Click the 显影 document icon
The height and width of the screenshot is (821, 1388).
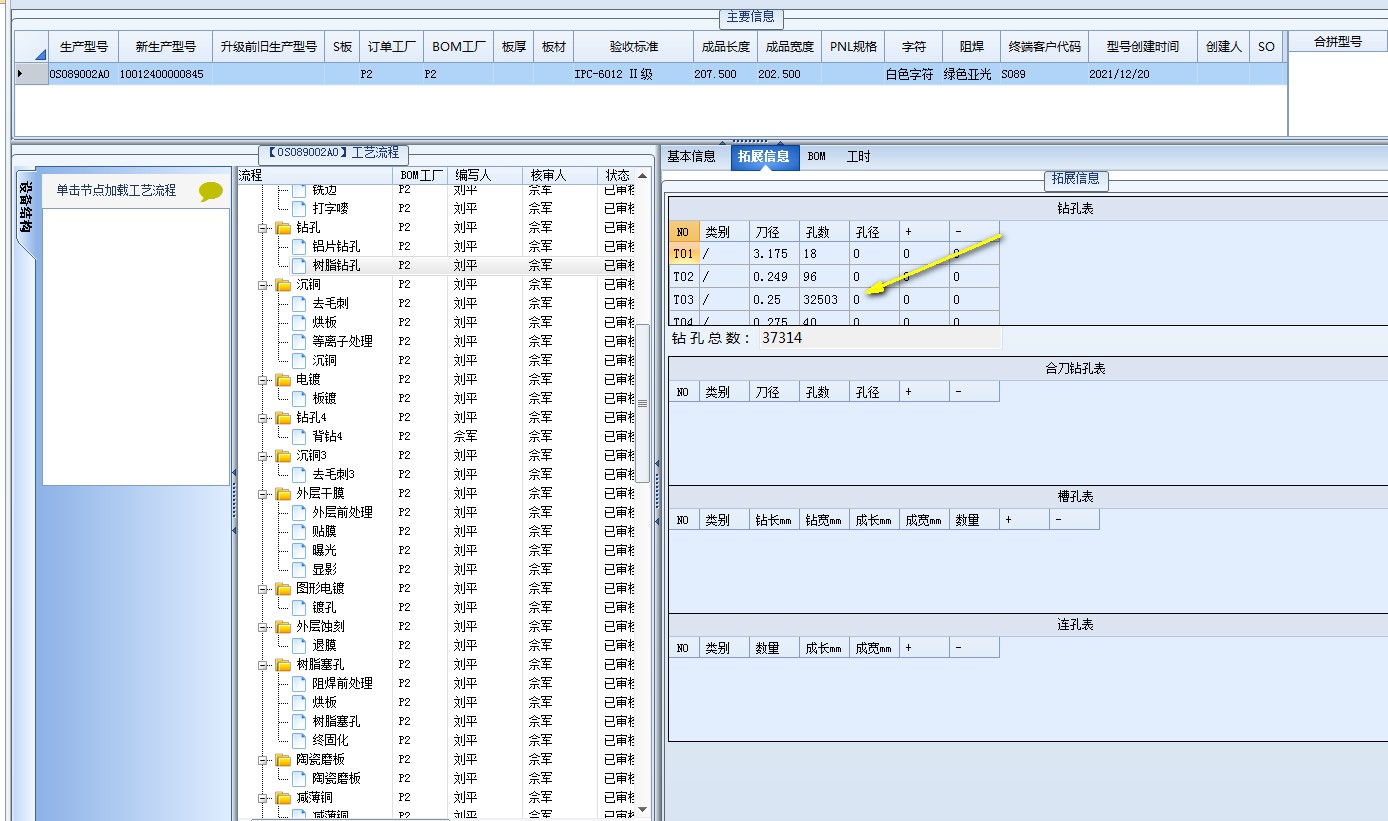pyautogui.click(x=299, y=570)
